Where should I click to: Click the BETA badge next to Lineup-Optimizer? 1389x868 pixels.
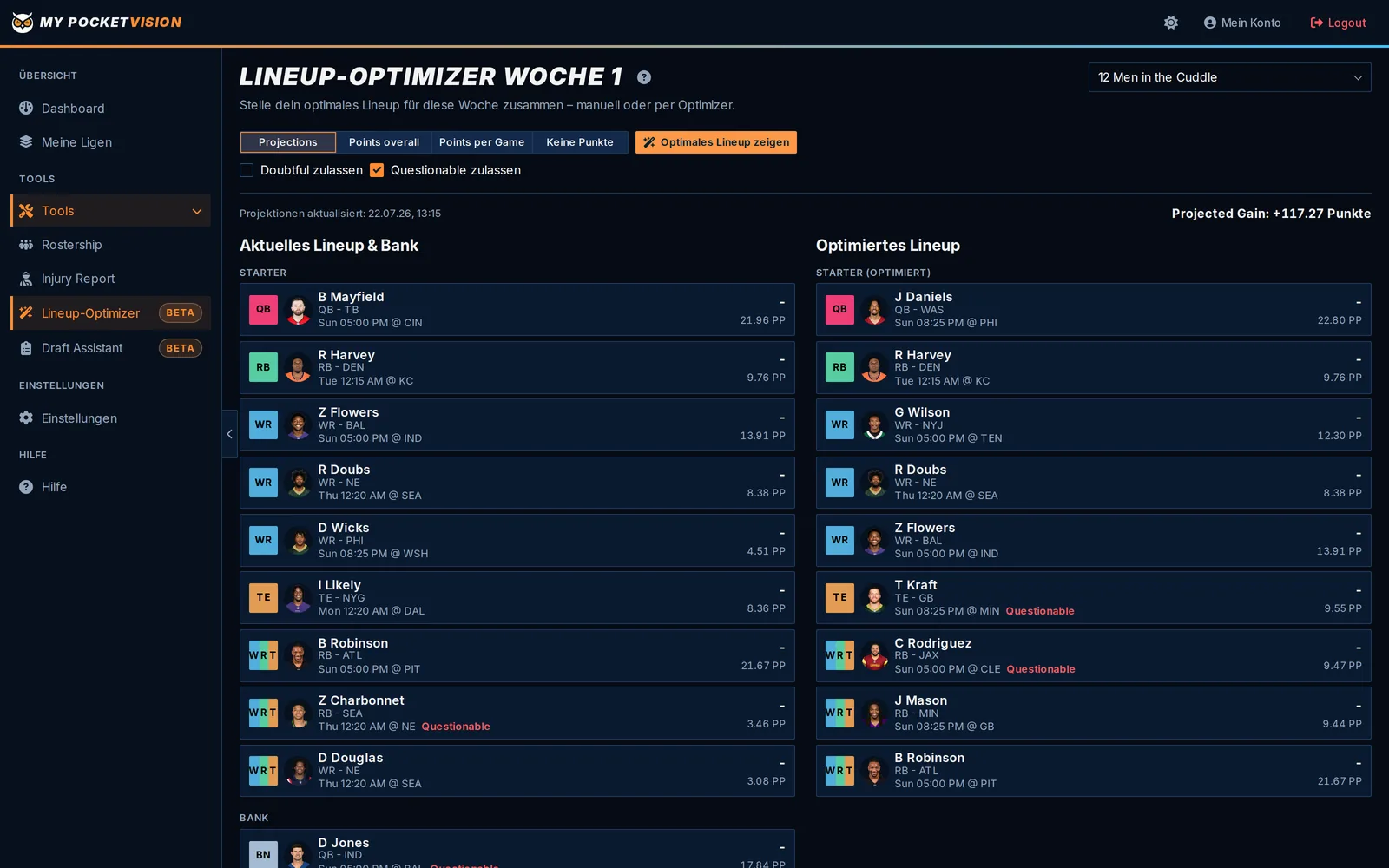point(181,312)
